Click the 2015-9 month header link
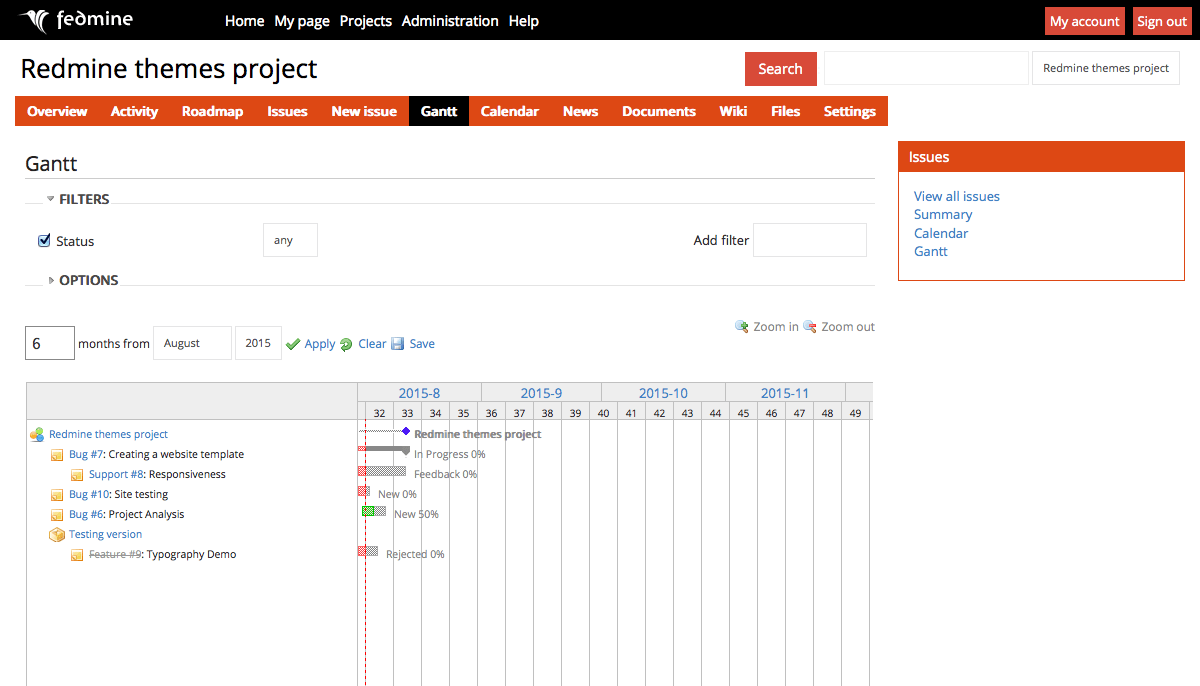 [541, 393]
